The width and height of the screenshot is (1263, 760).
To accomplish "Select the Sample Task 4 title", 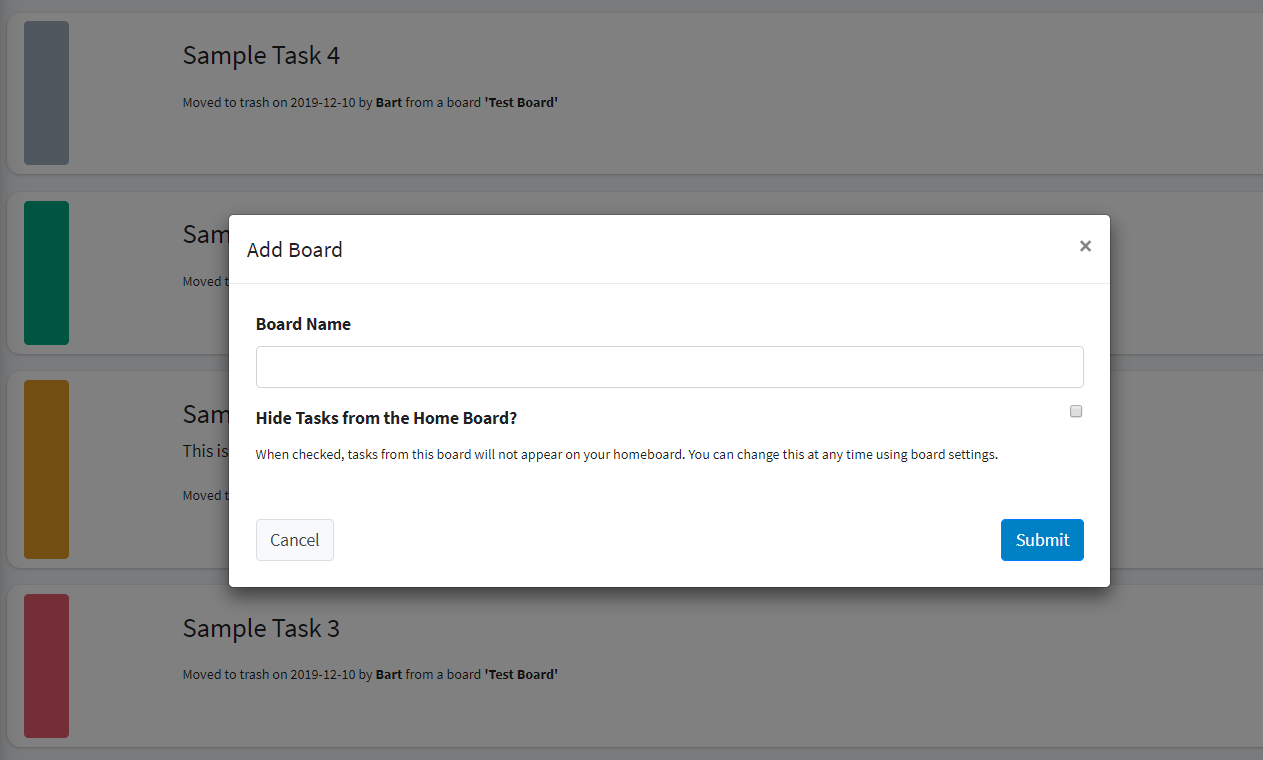I will [261, 55].
